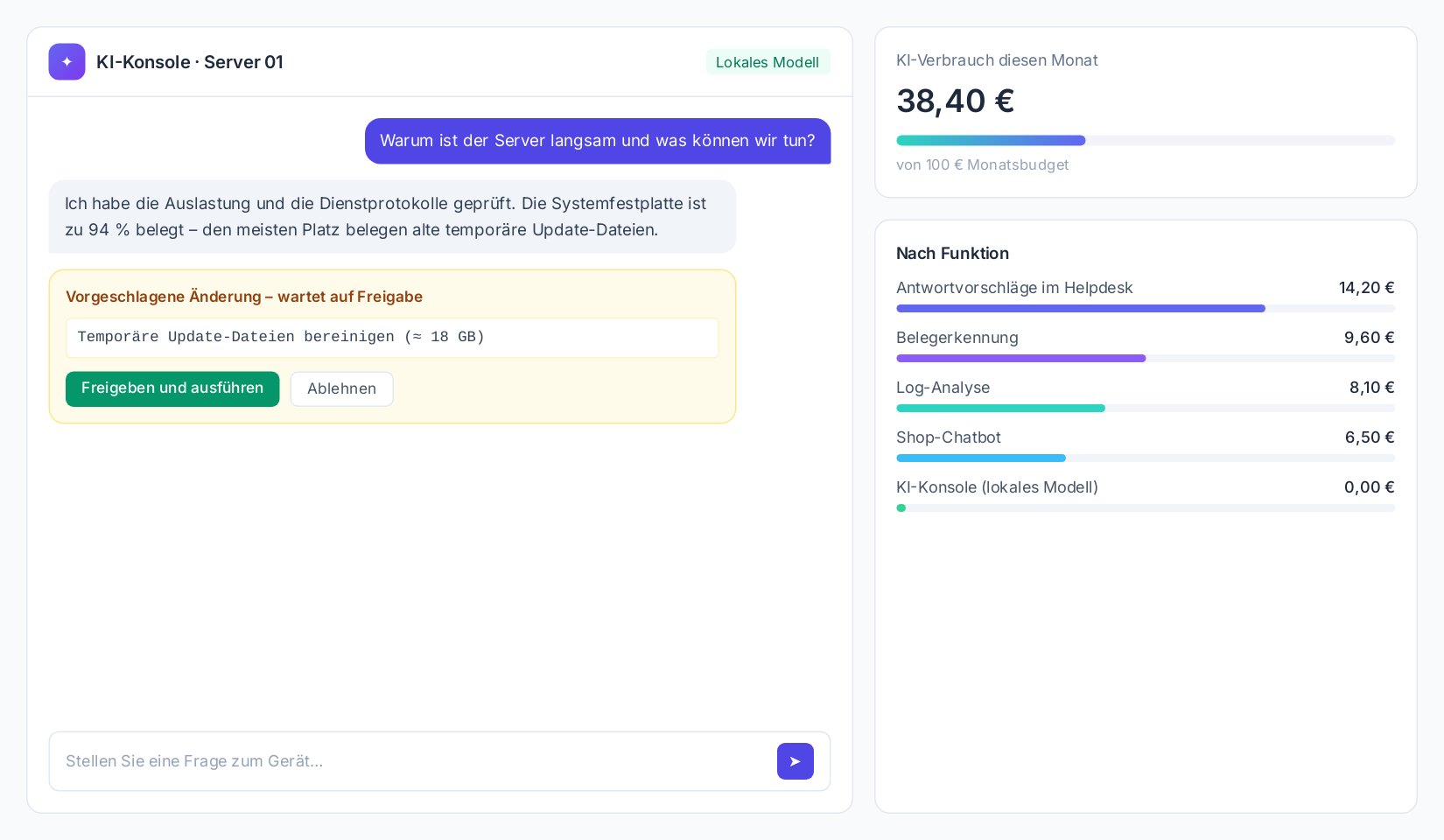Screen dimensions: 1444x840
Task: Click the 'Nach Funktion' heading
Action: point(952,254)
